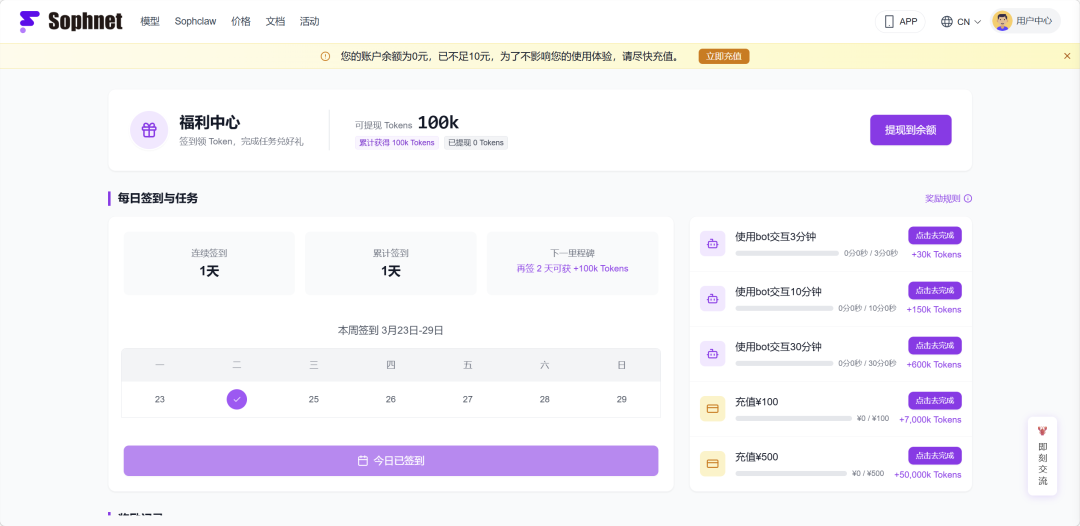This screenshot has height=526, width=1080.
Task: Open the mobile APP download button
Action: (x=900, y=21)
